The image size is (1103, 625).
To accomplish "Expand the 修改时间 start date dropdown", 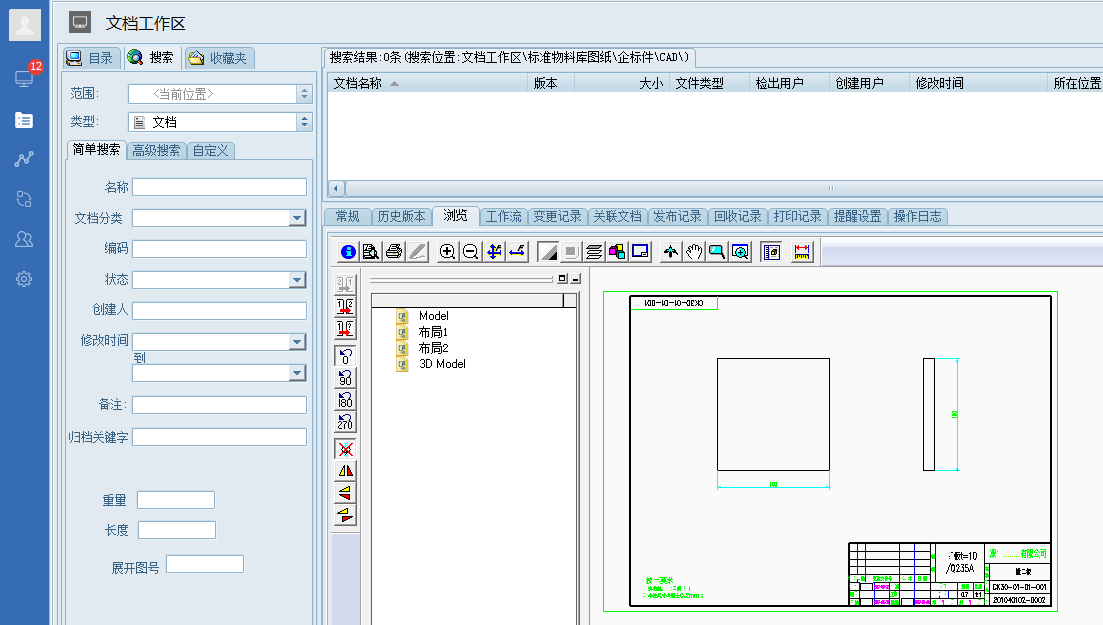I will [298, 342].
